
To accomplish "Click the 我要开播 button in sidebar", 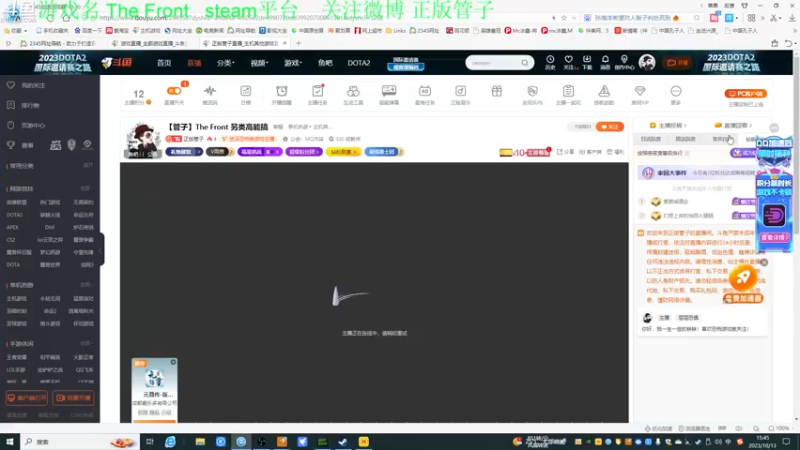I will [x=73, y=398].
